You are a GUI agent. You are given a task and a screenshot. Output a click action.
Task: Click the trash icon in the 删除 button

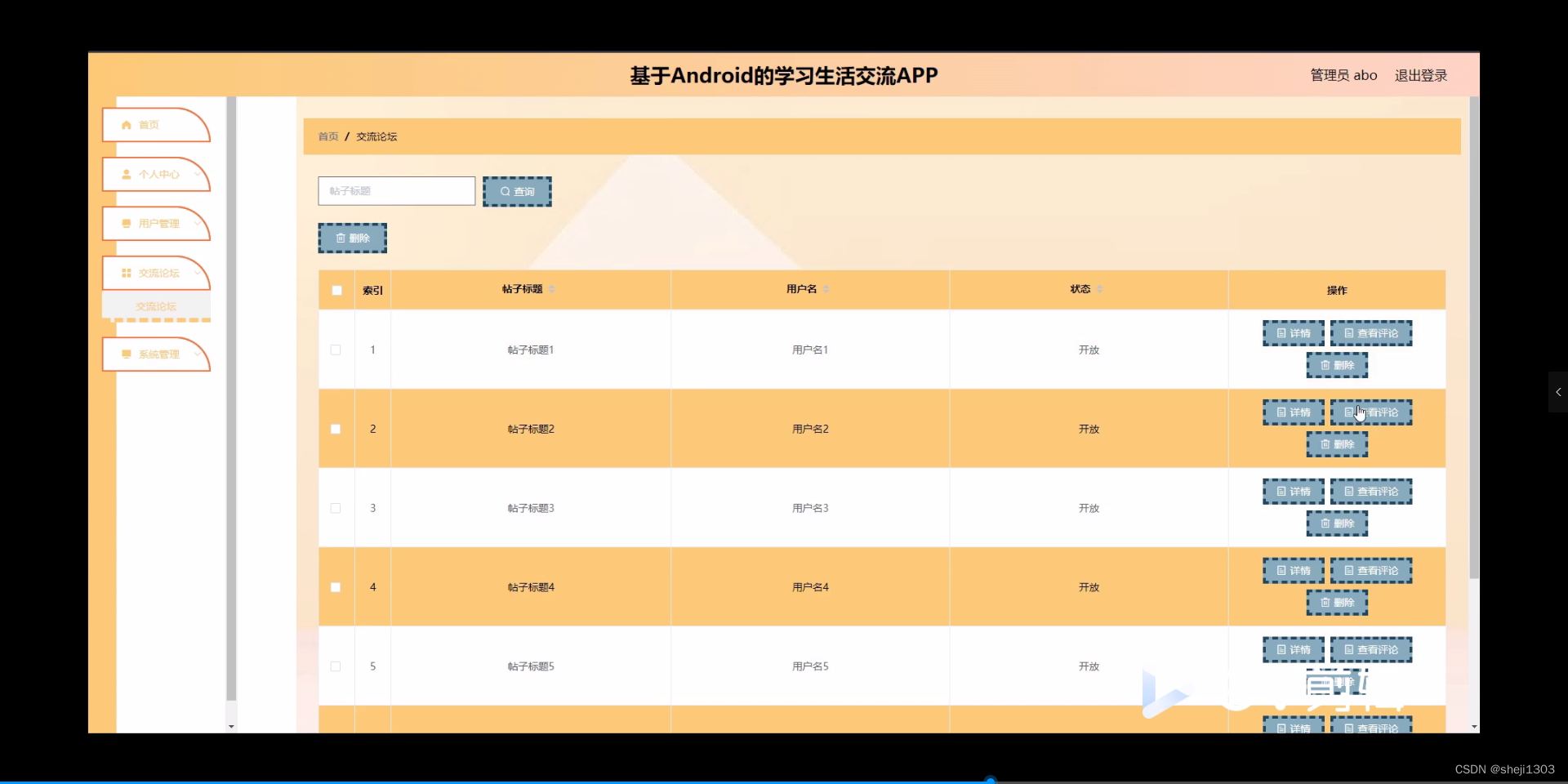[x=341, y=238]
